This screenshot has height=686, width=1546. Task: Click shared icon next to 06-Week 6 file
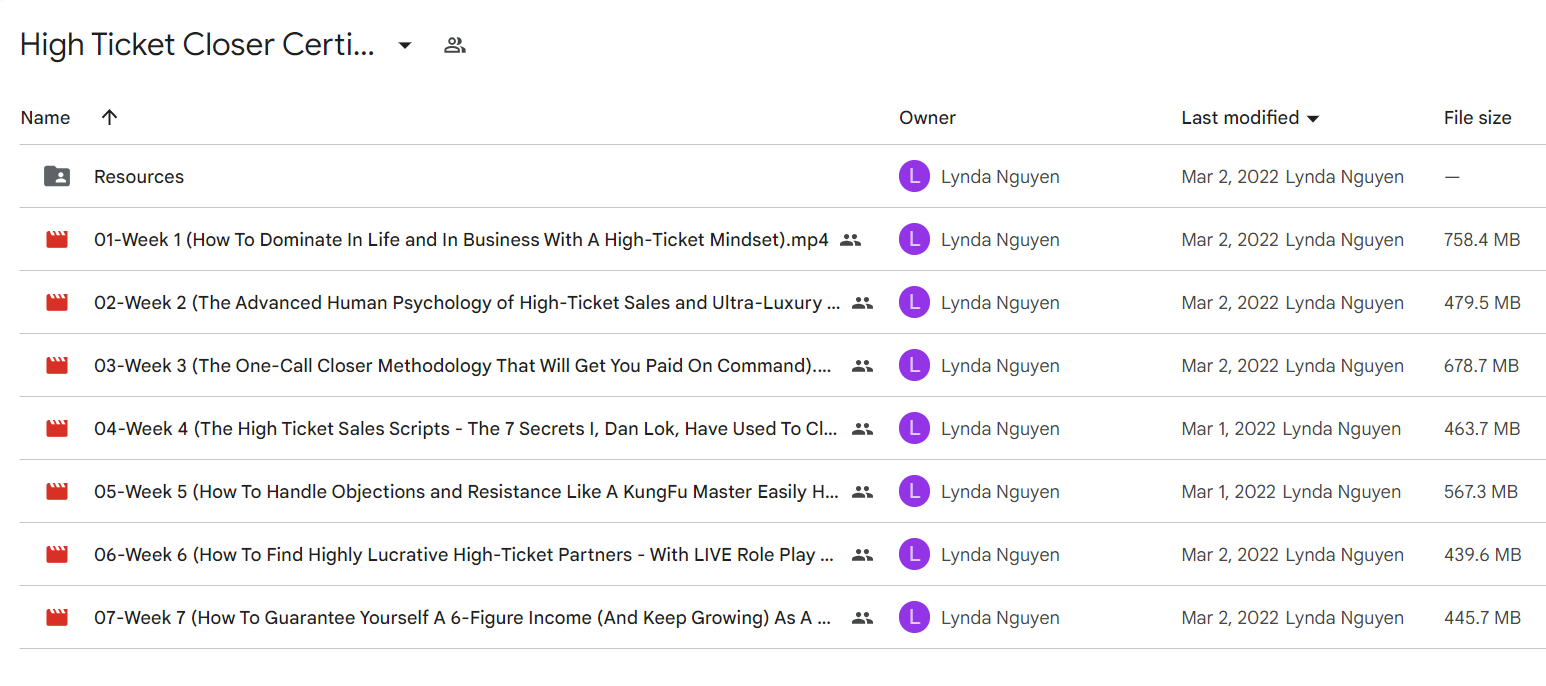click(x=862, y=555)
